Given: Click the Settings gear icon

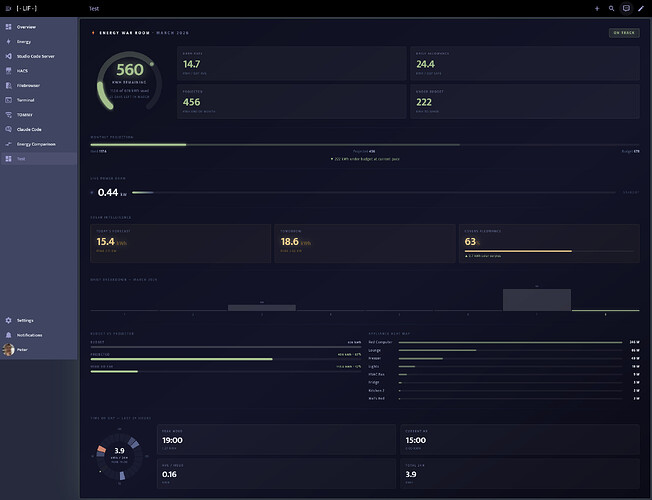Looking at the screenshot, I should coord(8,320).
